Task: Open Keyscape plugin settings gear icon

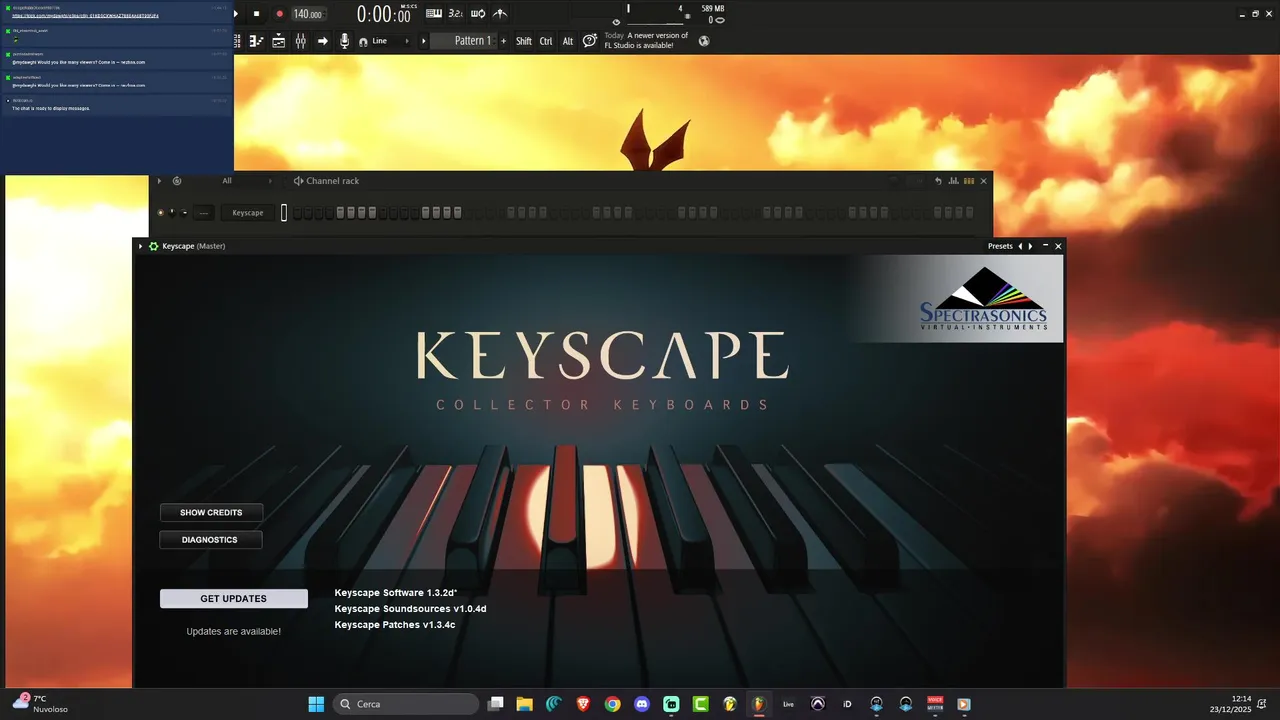Action: (153, 246)
